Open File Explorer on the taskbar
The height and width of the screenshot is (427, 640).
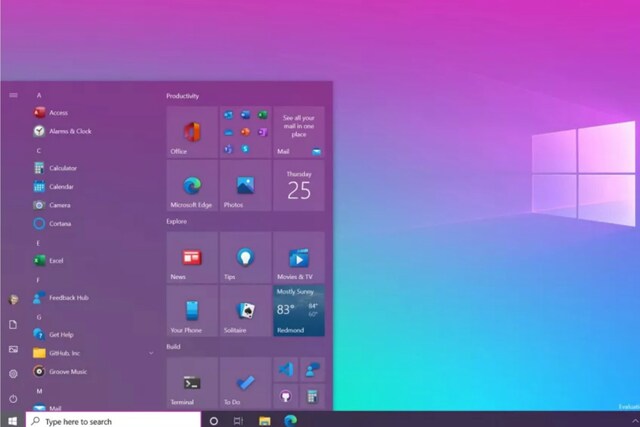coord(264,421)
